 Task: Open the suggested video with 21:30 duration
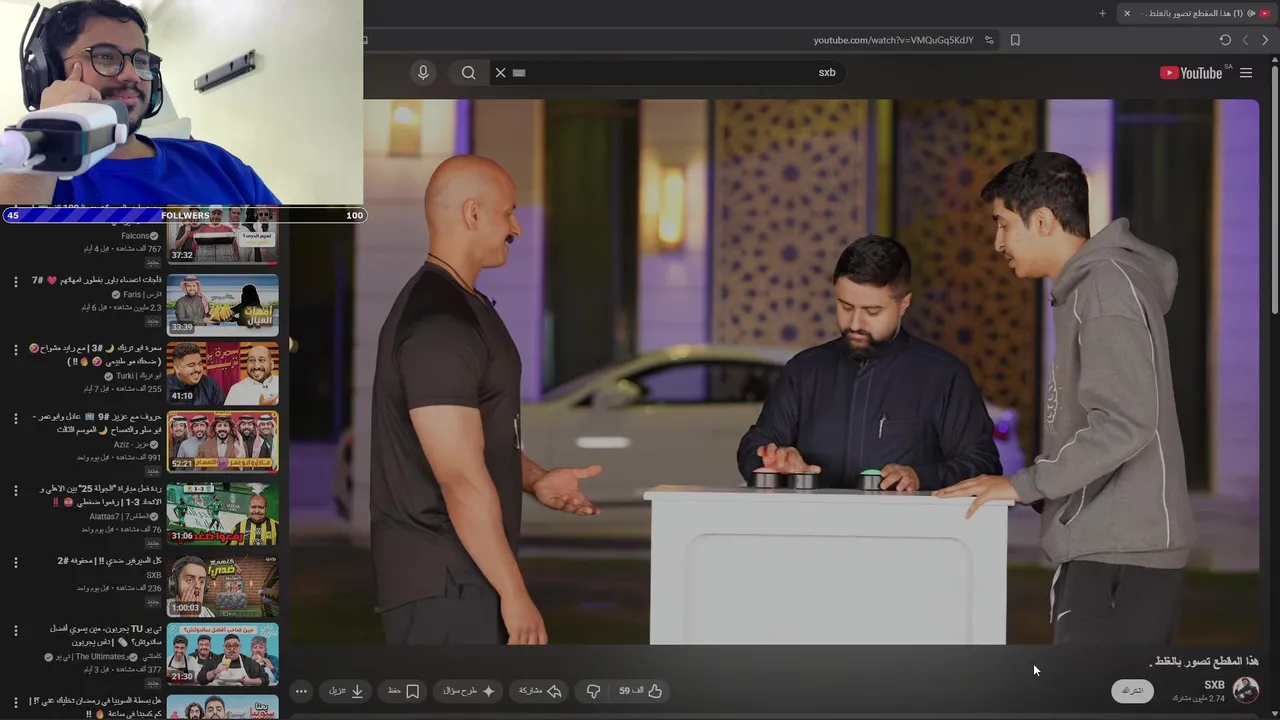[x=222, y=654]
